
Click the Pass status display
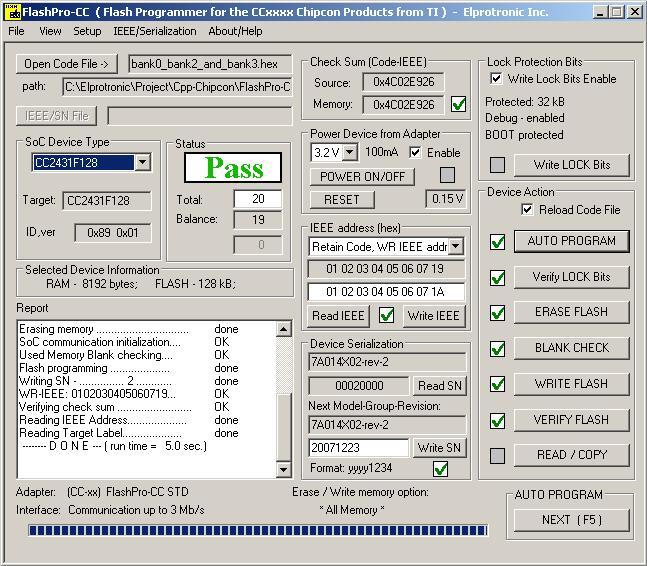coord(233,168)
